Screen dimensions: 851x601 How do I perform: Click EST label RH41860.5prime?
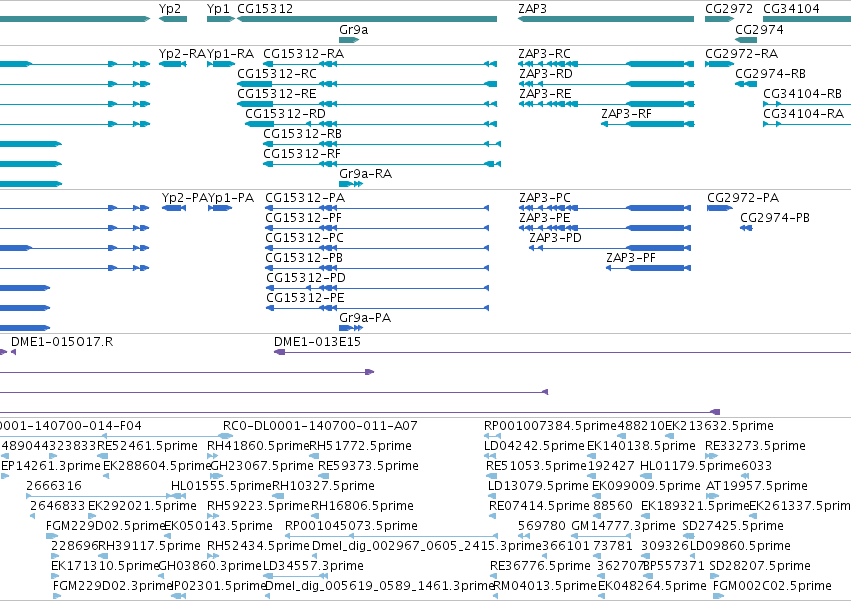click(x=258, y=446)
